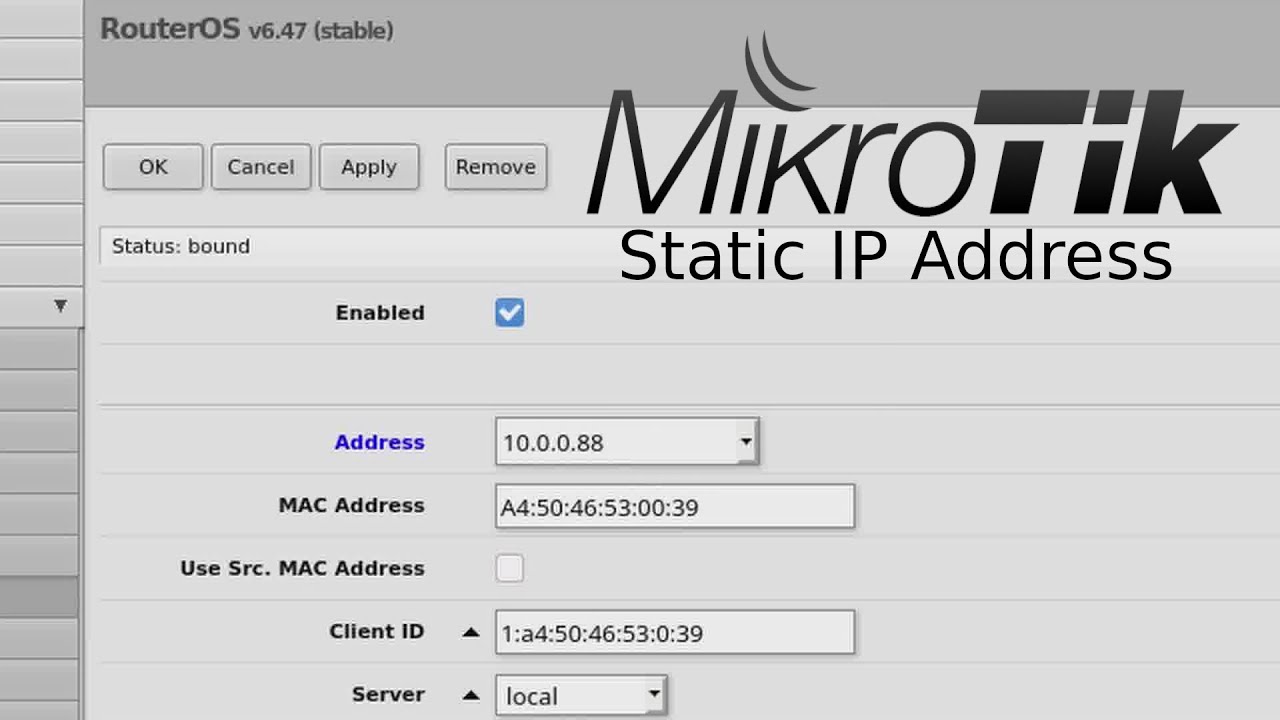Click the Status: bound text
1280x720 pixels.
pos(181,246)
